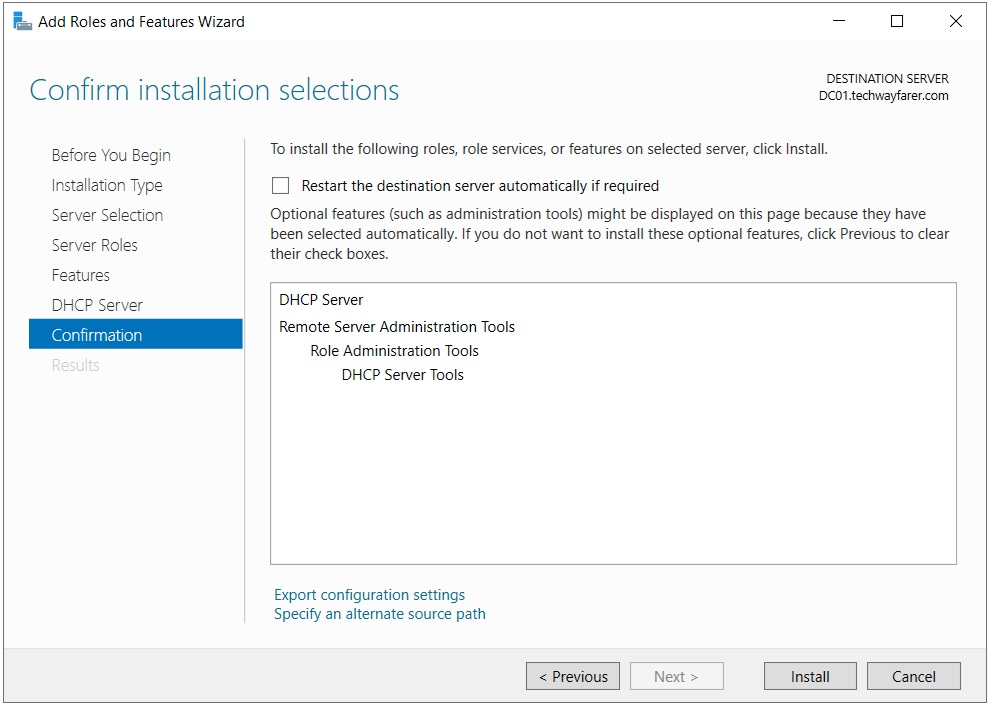Viewport: 989px width, 704px height.
Task: Minimize the Add Roles wizard window
Action: point(838,21)
